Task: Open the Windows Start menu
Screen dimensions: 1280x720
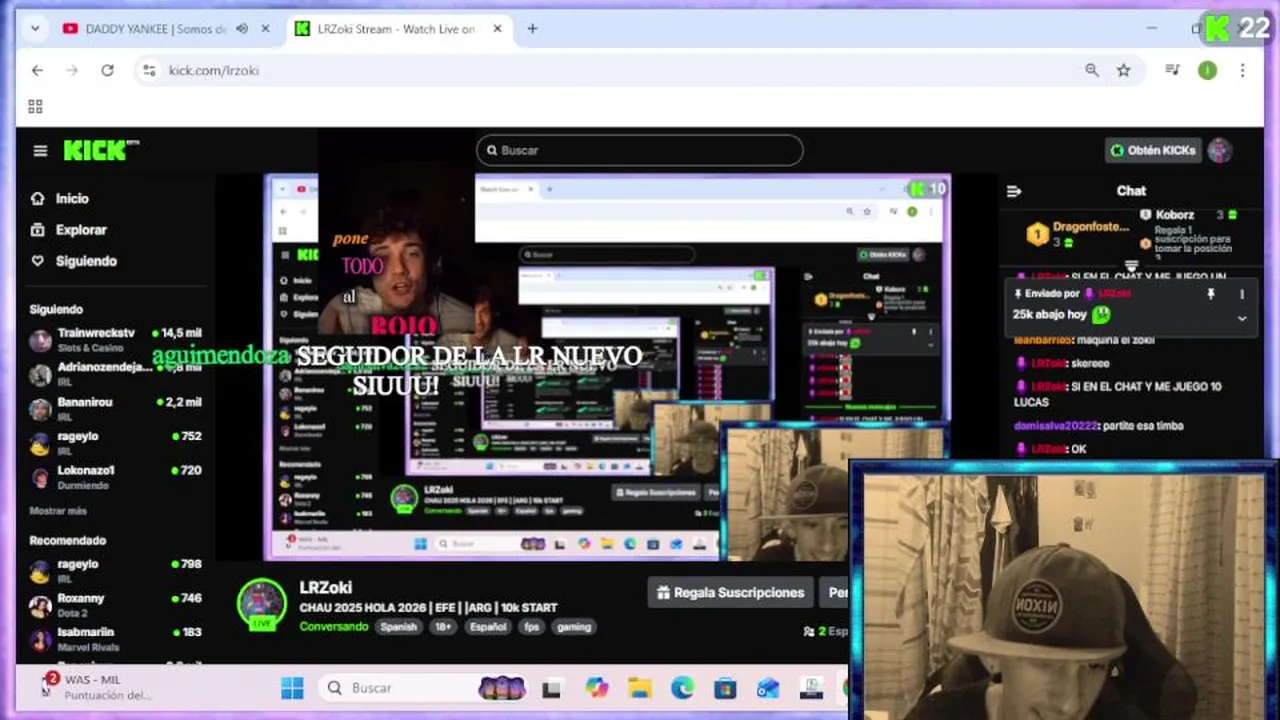Action: (292, 688)
